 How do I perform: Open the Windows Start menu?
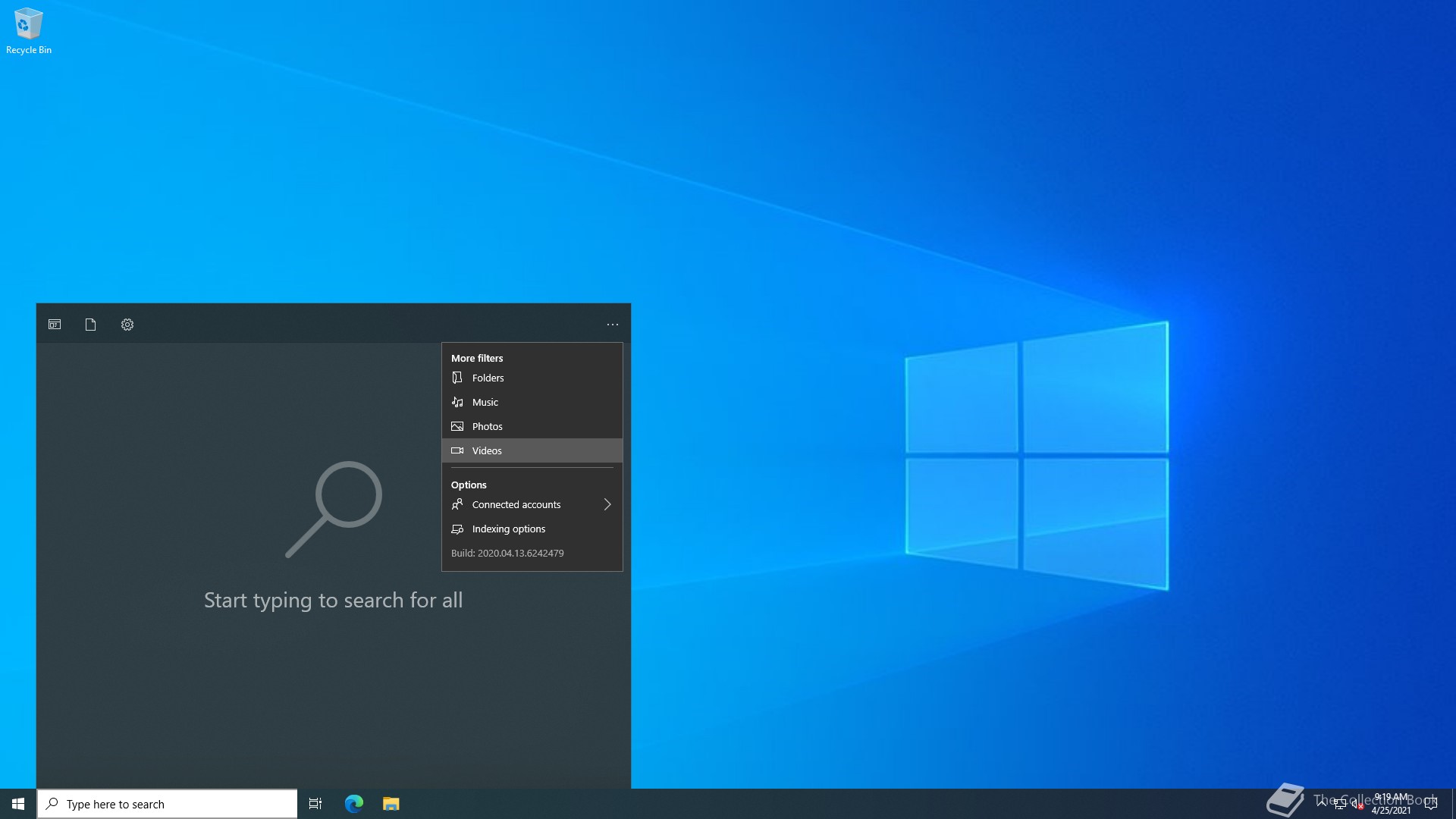(x=18, y=804)
